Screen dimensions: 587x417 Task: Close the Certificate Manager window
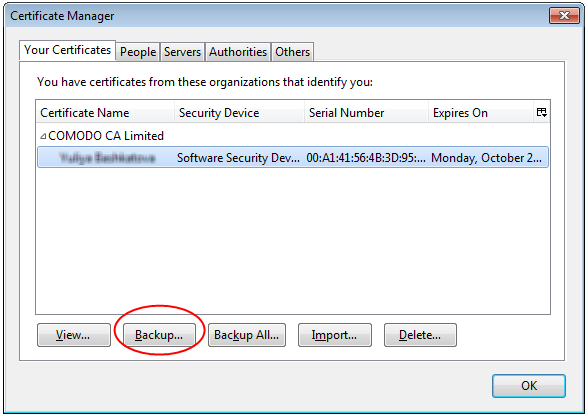(564, 15)
